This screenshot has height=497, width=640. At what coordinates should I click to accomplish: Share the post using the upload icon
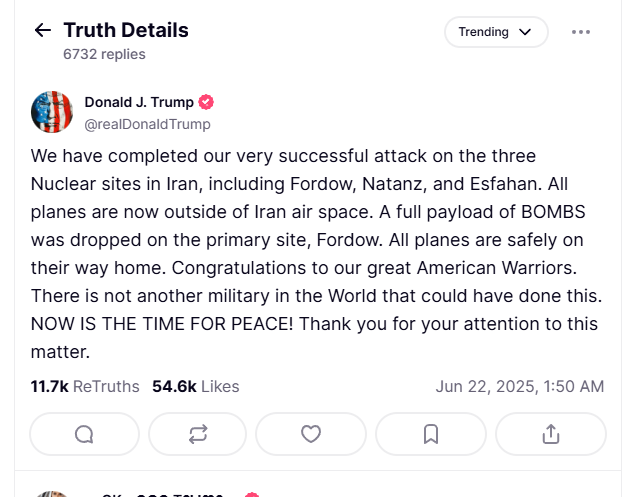551,434
